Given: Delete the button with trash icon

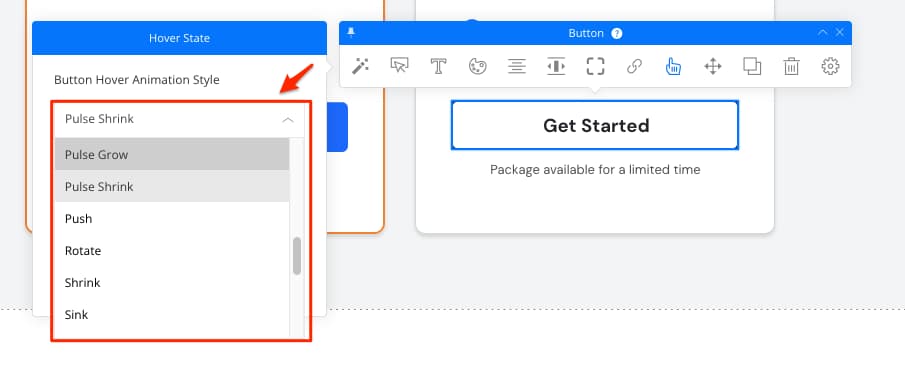Looking at the screenshot, I should (x=791, y=66).
